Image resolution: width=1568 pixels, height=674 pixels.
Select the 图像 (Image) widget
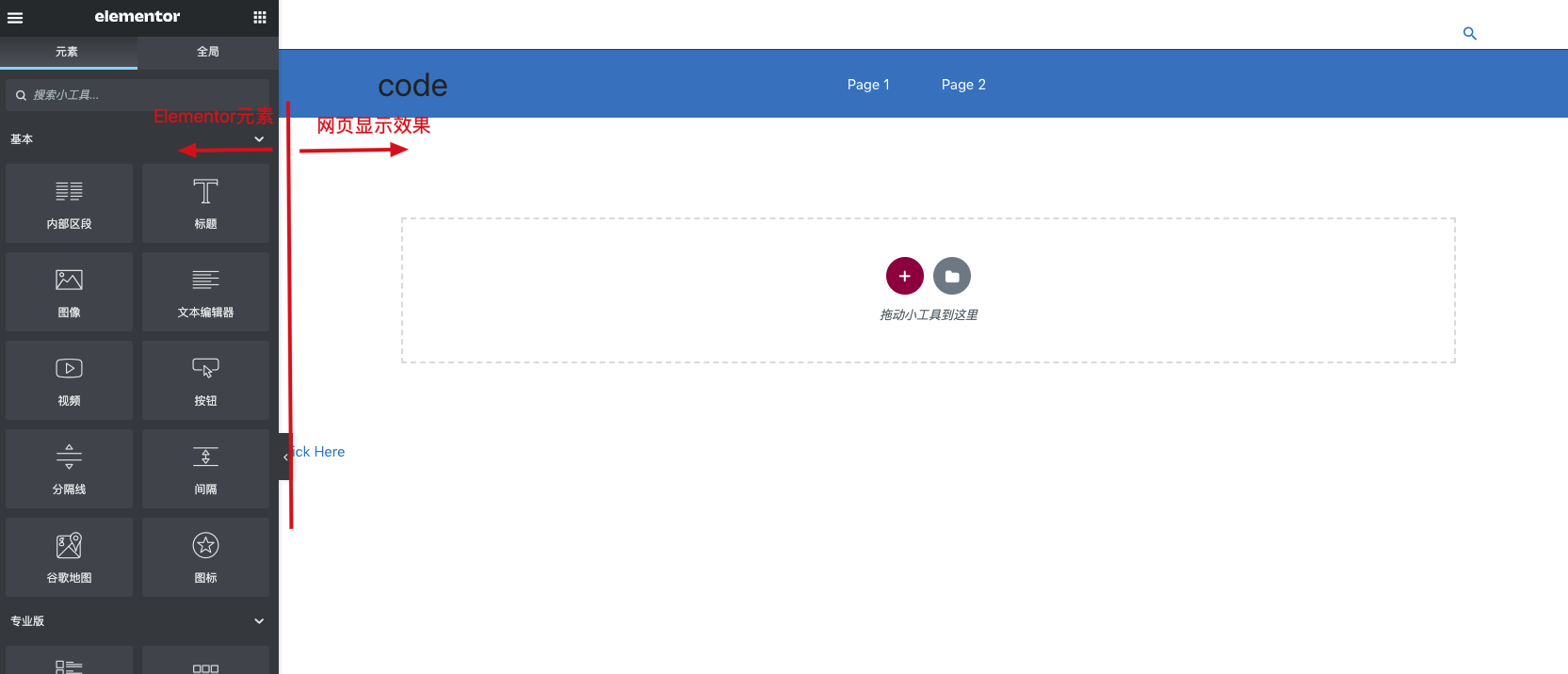[x=69, y=292]
